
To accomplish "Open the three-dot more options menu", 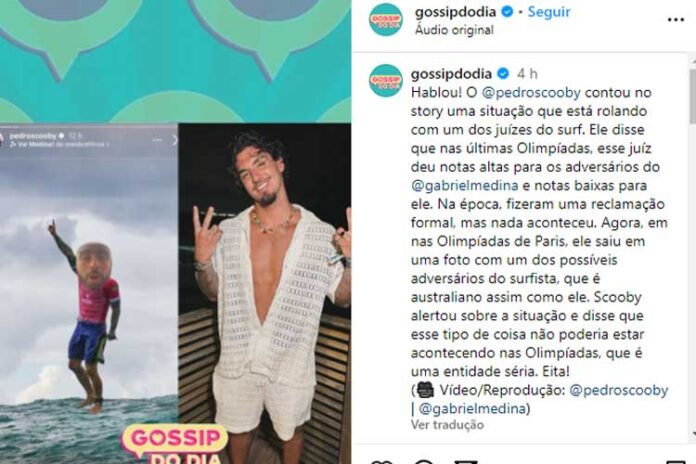I will click(676, 20).
